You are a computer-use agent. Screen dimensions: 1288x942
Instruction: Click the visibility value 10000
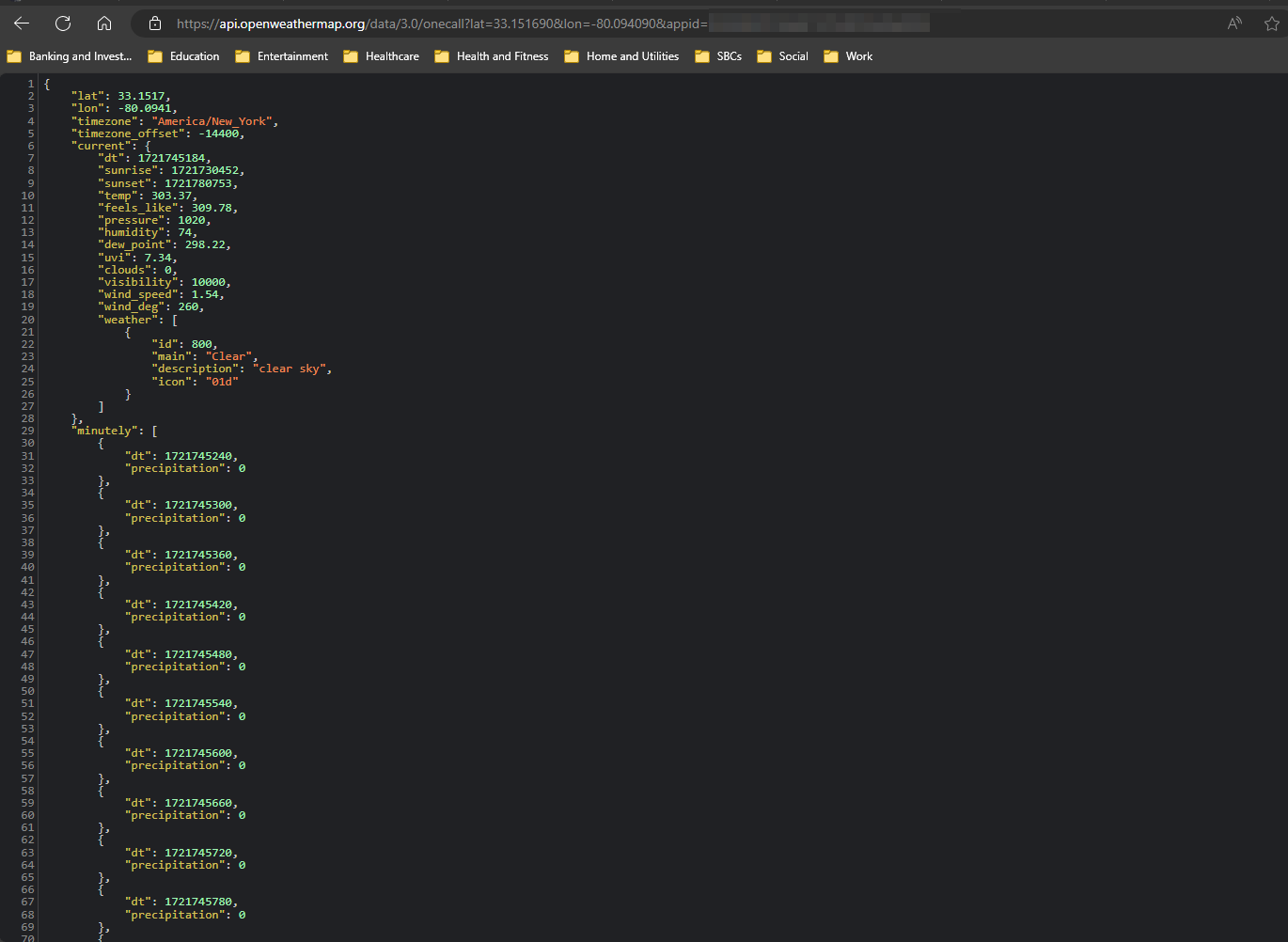[x=209, y=282]
